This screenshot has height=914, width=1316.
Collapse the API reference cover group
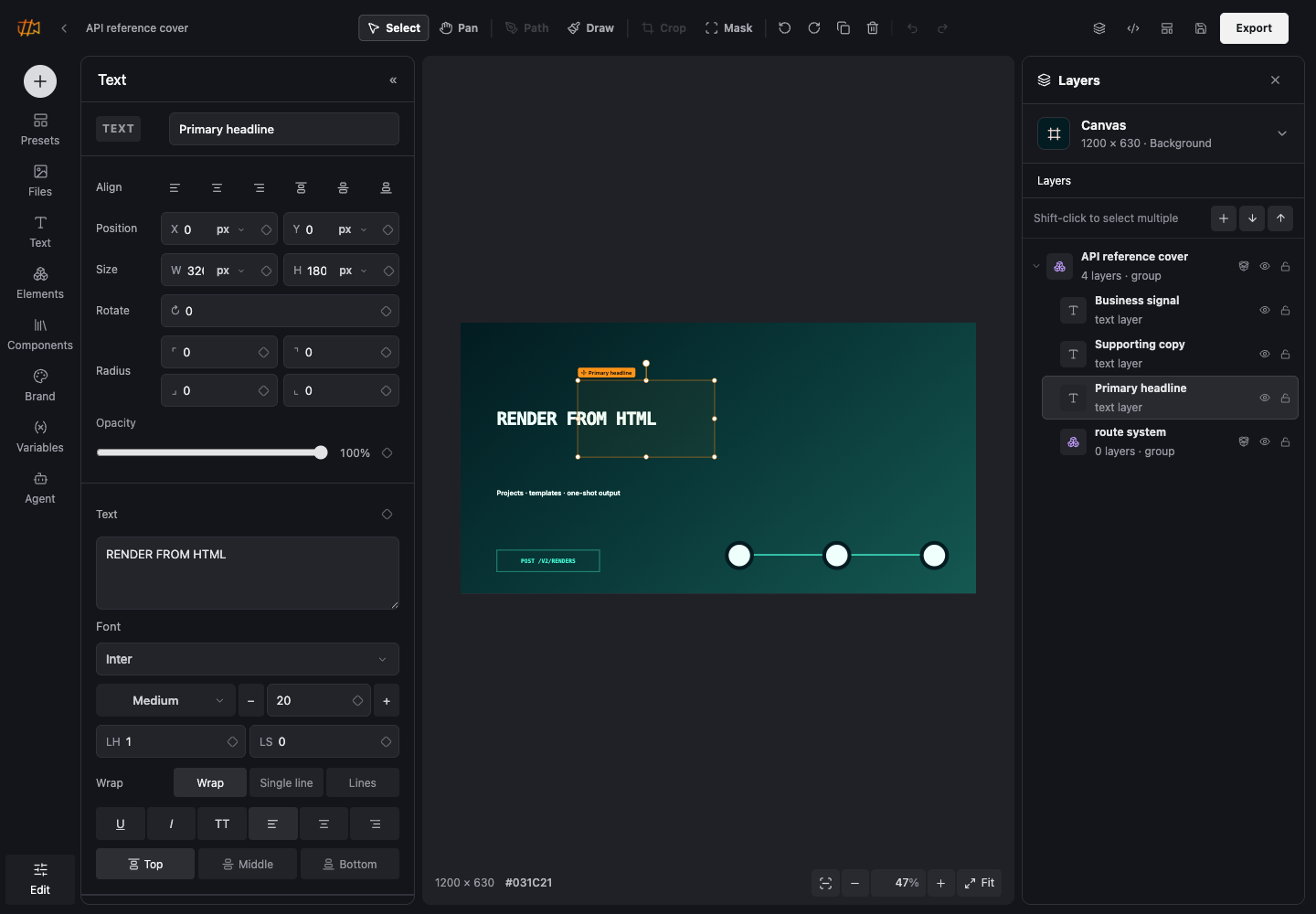(1036, 266)
